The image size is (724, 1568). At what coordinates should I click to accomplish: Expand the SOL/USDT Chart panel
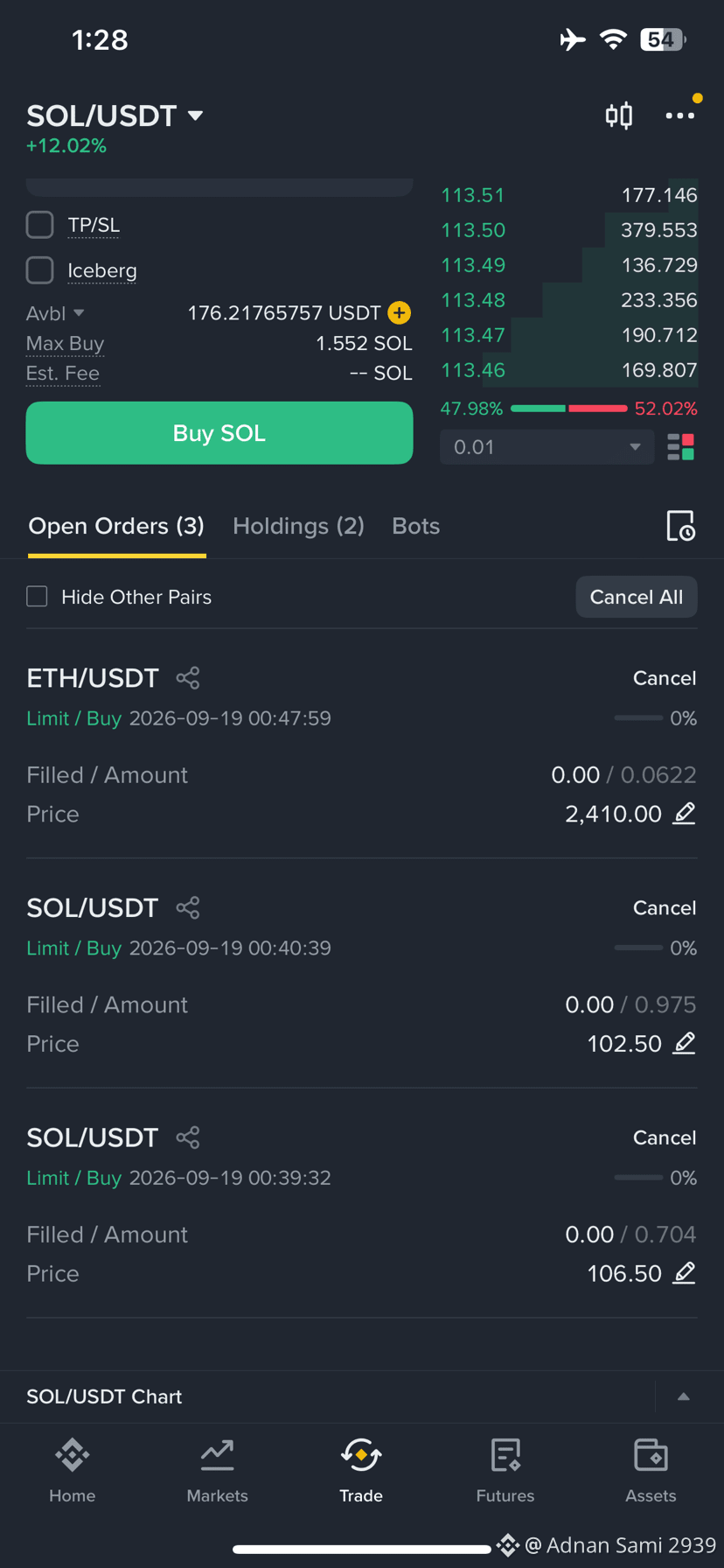click(684, 1396)
